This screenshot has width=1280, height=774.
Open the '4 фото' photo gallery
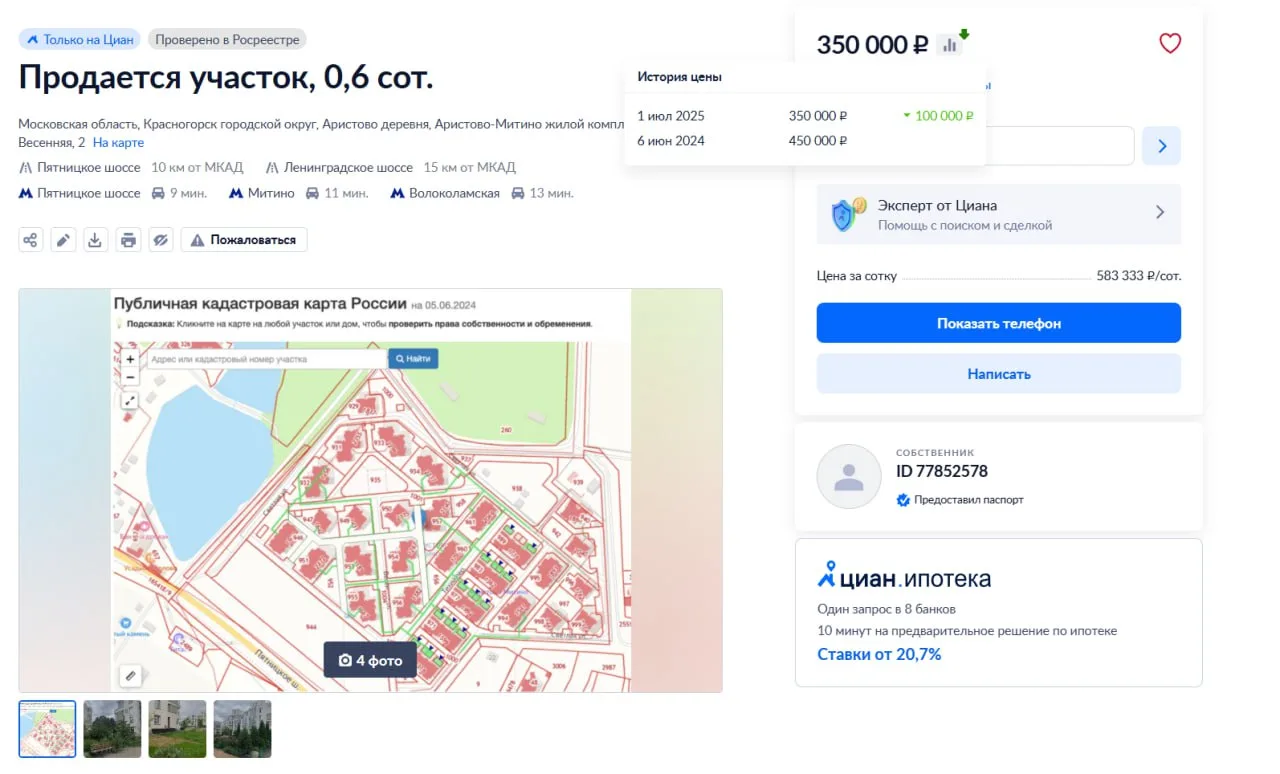coord(370,660)
